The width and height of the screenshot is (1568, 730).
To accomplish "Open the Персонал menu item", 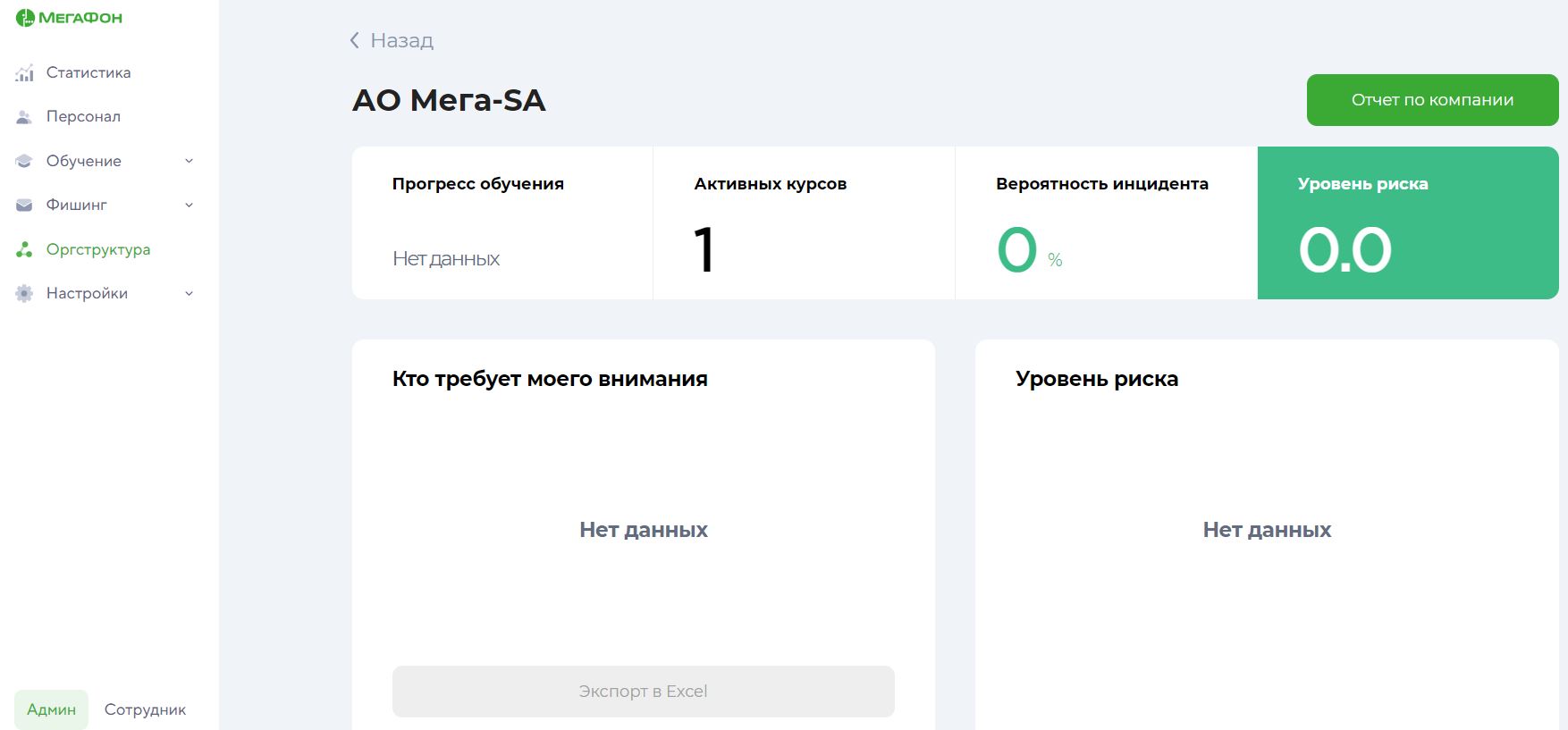I will coord(83,116).
